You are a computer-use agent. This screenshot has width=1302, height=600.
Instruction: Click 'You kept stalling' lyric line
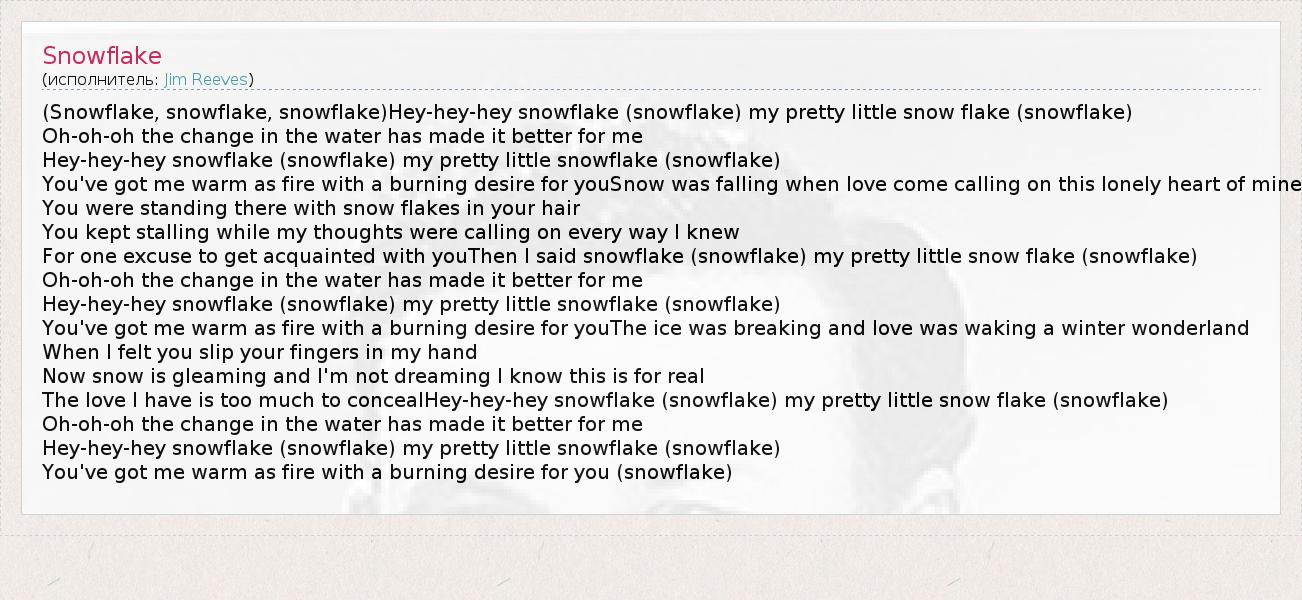point(391,232)
